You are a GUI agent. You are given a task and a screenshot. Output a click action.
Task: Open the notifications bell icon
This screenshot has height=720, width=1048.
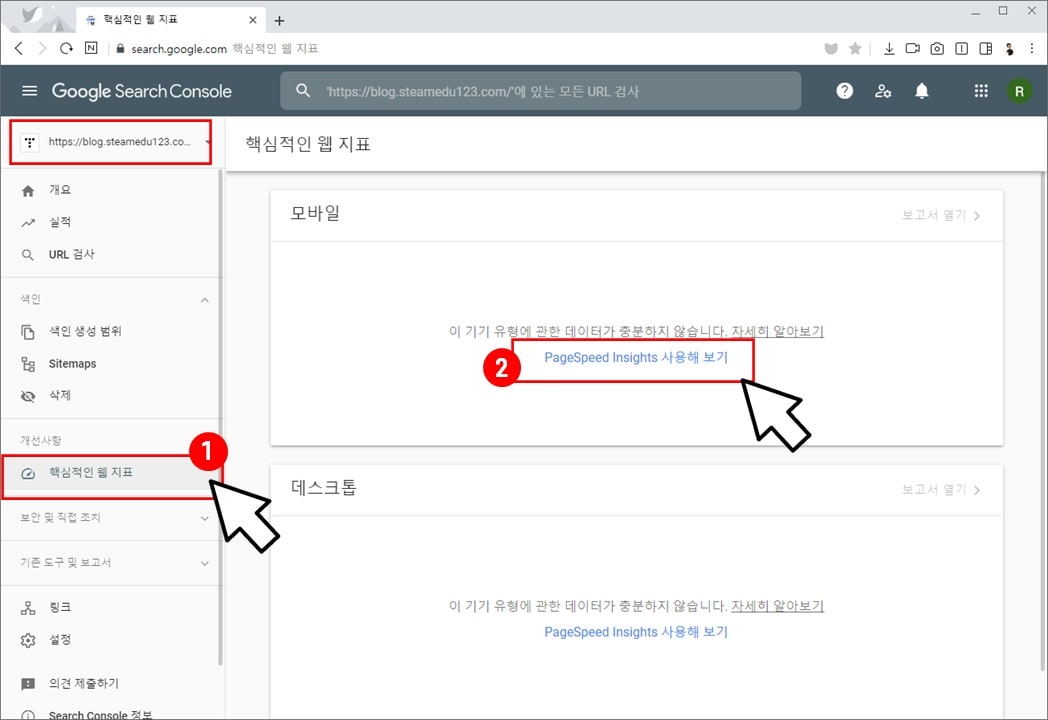(921, 90)
